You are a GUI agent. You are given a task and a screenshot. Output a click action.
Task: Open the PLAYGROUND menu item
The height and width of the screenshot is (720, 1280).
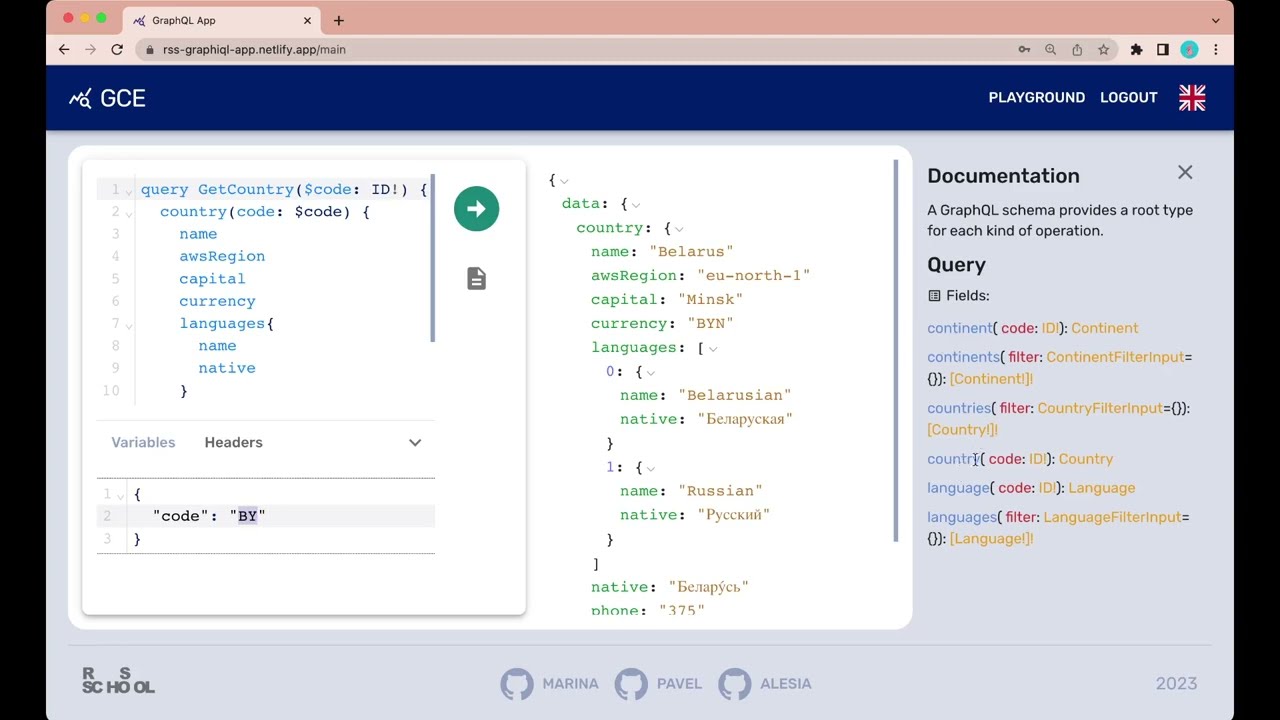1036,97
